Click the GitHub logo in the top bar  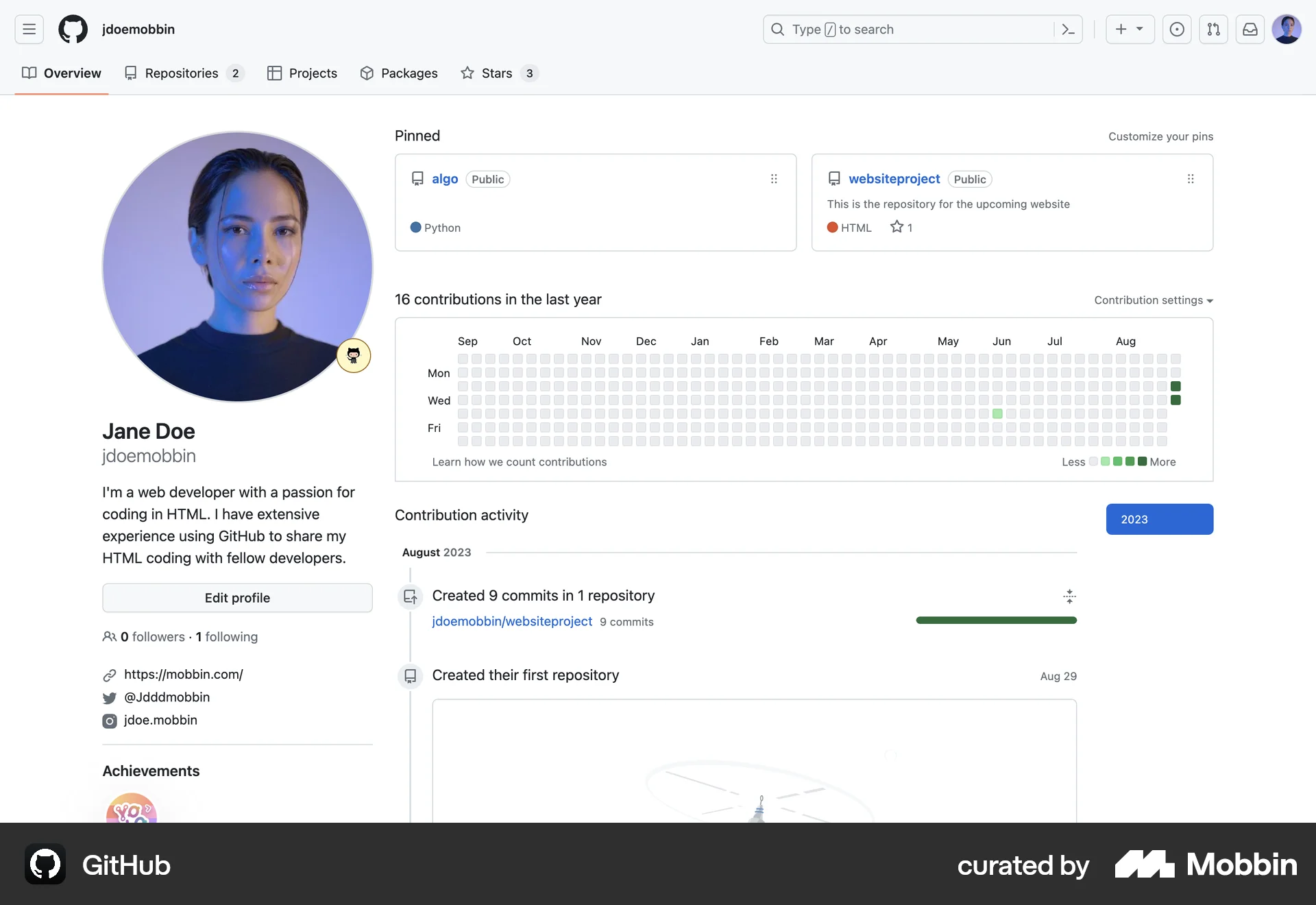[x=73, y=29]
